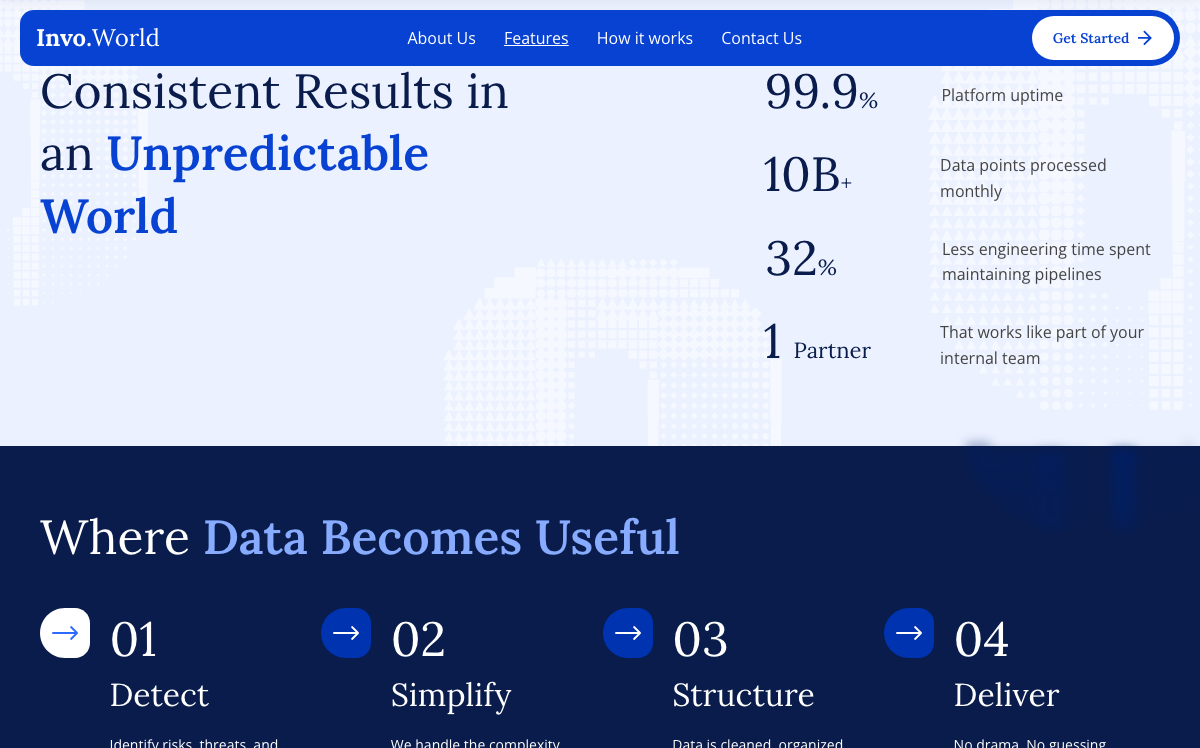This screenshot has height=748, width=1200.
Task: Click the arrow icon next to 03 Structure
Action: click(628, 633)
